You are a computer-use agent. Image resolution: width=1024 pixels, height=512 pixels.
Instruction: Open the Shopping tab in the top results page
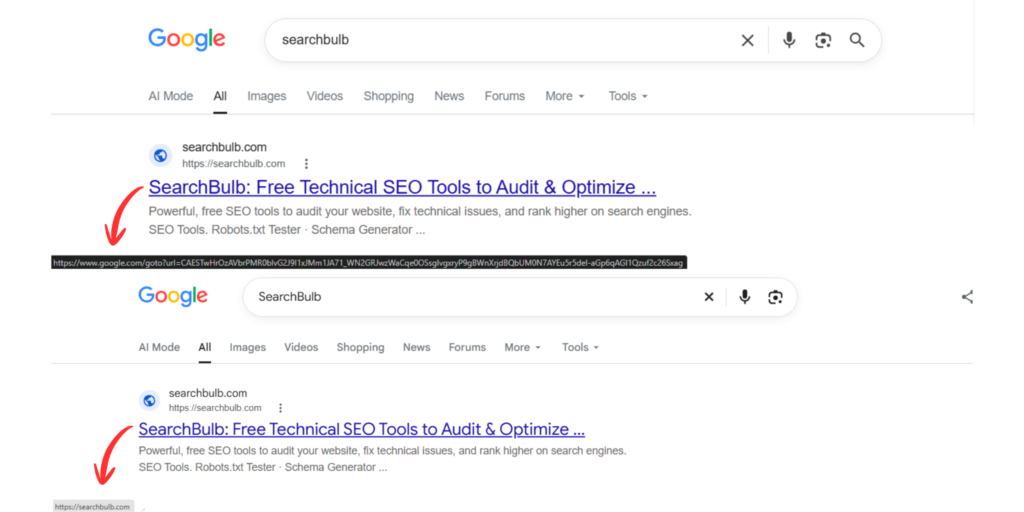tap(389, 96)
